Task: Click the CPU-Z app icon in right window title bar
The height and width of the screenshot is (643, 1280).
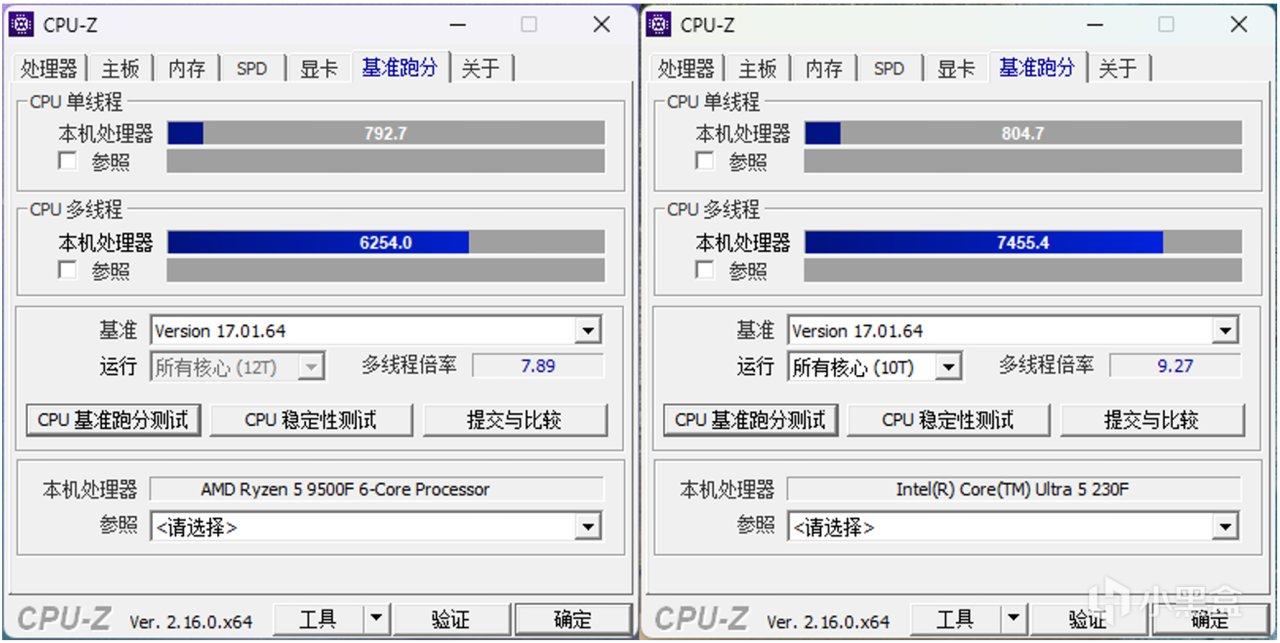Action: [658, 25]
